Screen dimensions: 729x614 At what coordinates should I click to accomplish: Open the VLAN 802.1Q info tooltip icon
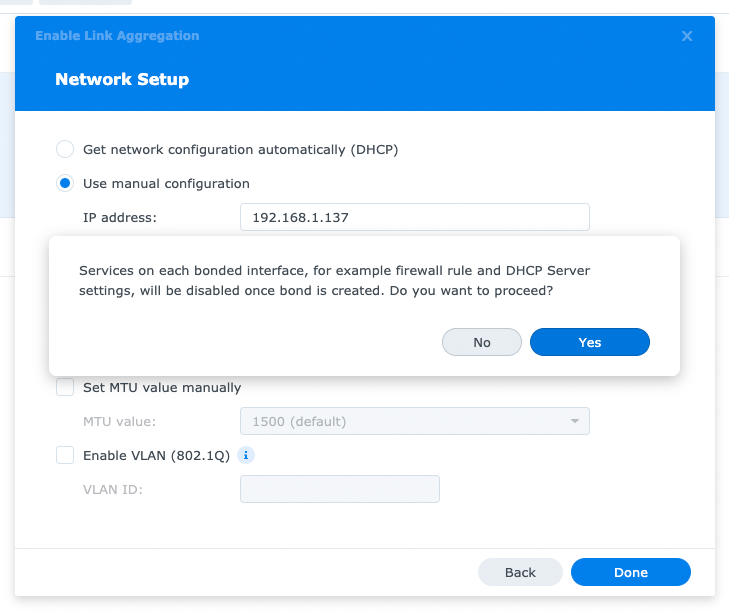click(246, 455)
